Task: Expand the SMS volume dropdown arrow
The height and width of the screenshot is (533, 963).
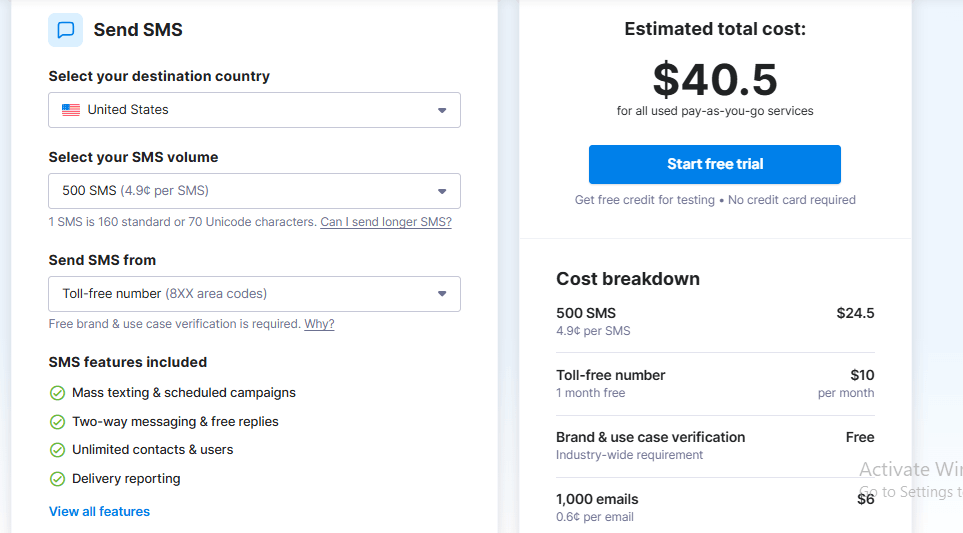Action: 442,191
